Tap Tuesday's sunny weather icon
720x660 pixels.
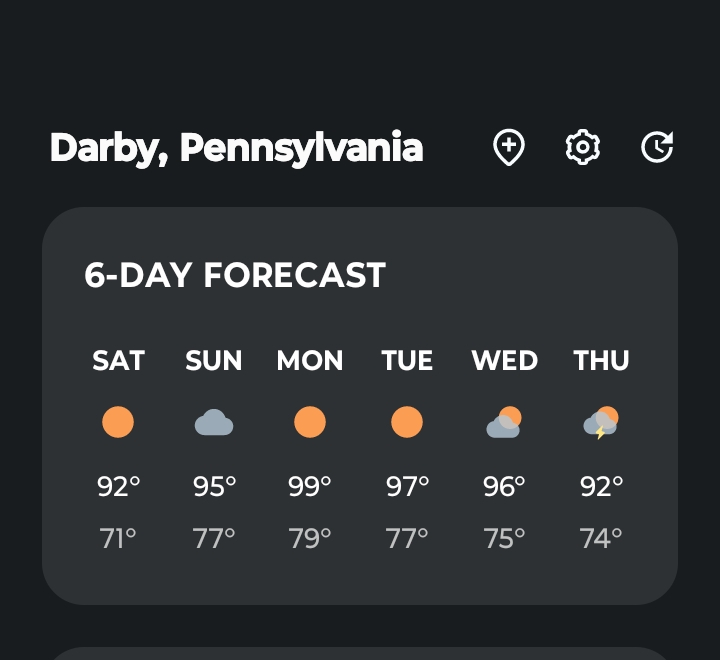click(407, 422)
